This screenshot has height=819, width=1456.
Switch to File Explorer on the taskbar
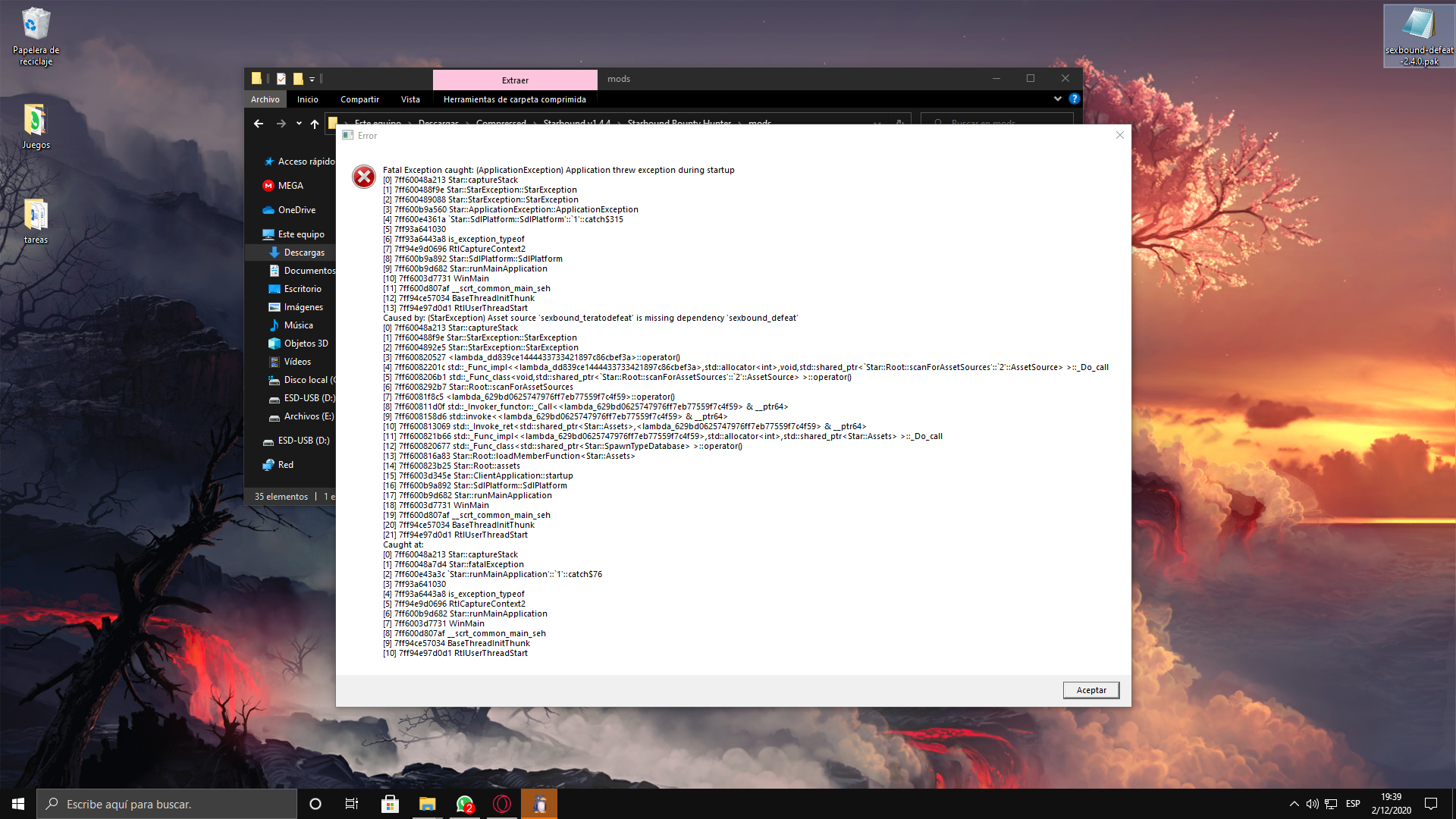tap(428, 804)
